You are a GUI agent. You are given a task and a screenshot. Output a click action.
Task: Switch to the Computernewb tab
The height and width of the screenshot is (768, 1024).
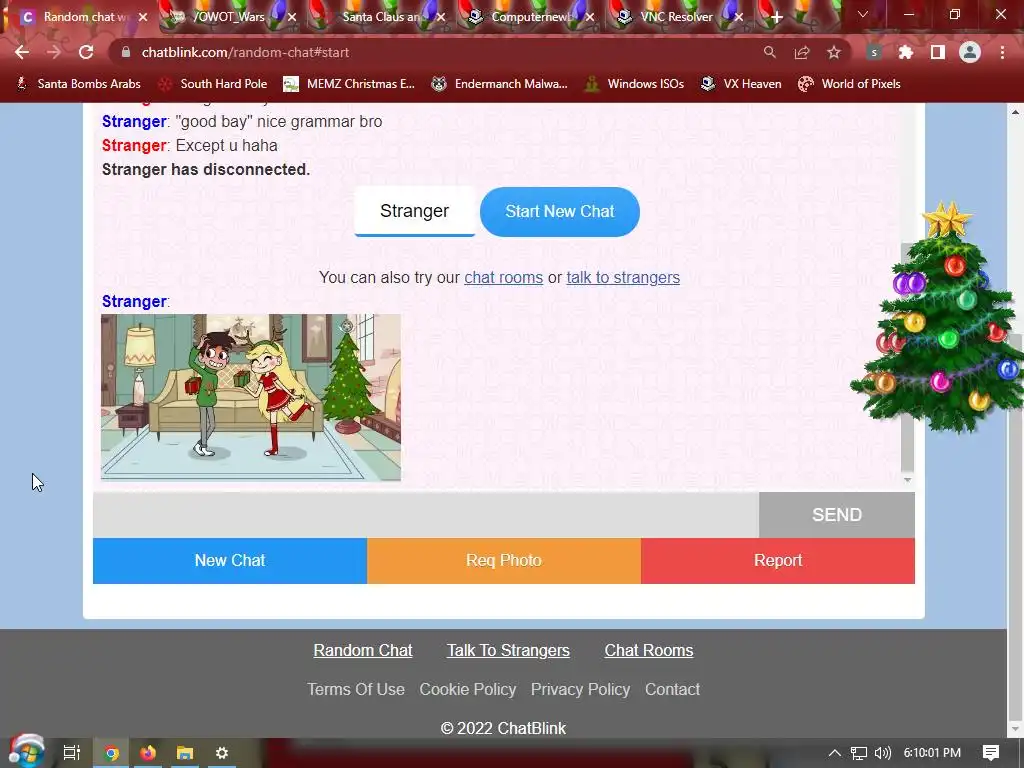pos(531,17)
